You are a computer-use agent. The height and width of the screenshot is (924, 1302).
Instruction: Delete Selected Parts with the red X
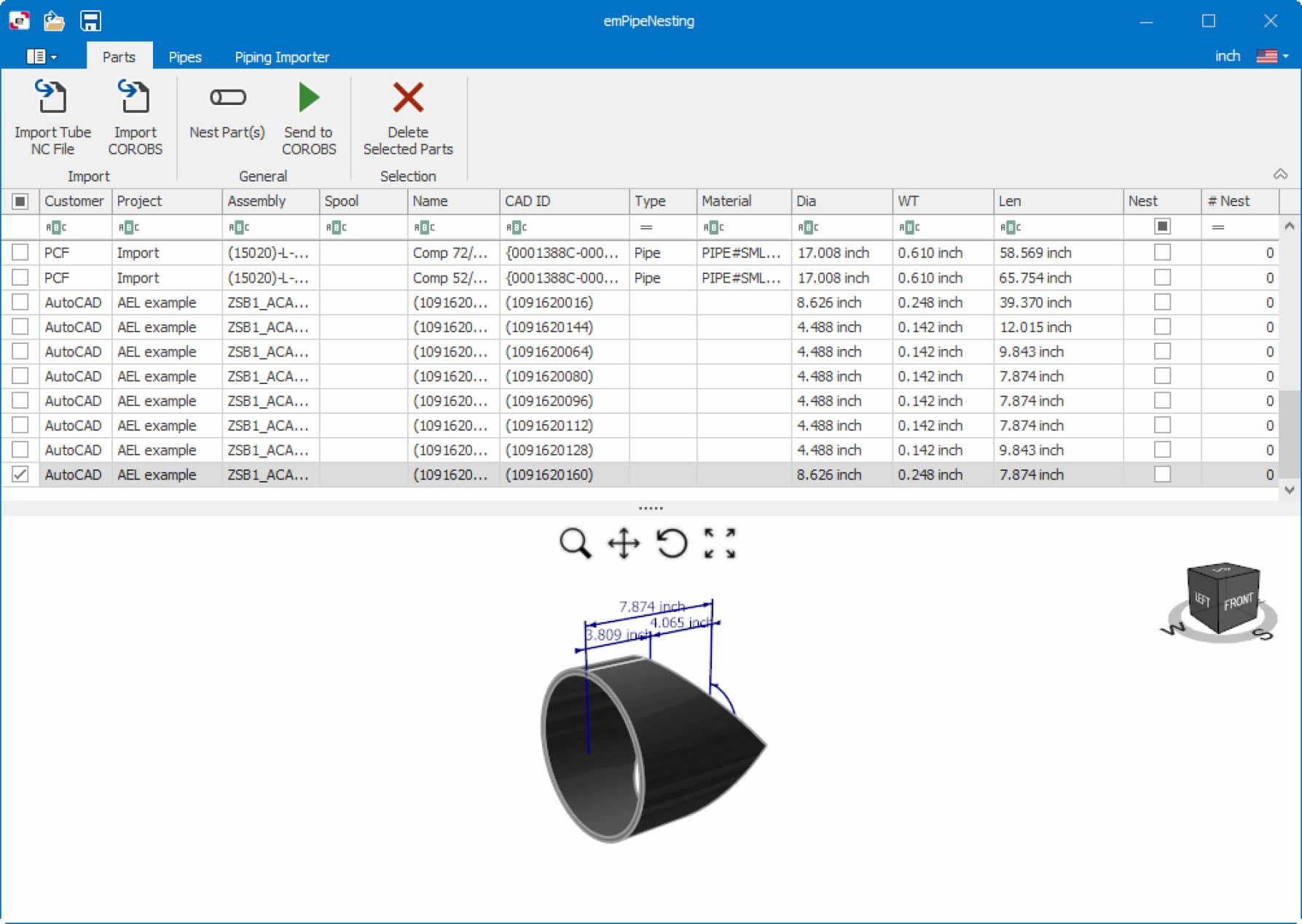(407, 98)
